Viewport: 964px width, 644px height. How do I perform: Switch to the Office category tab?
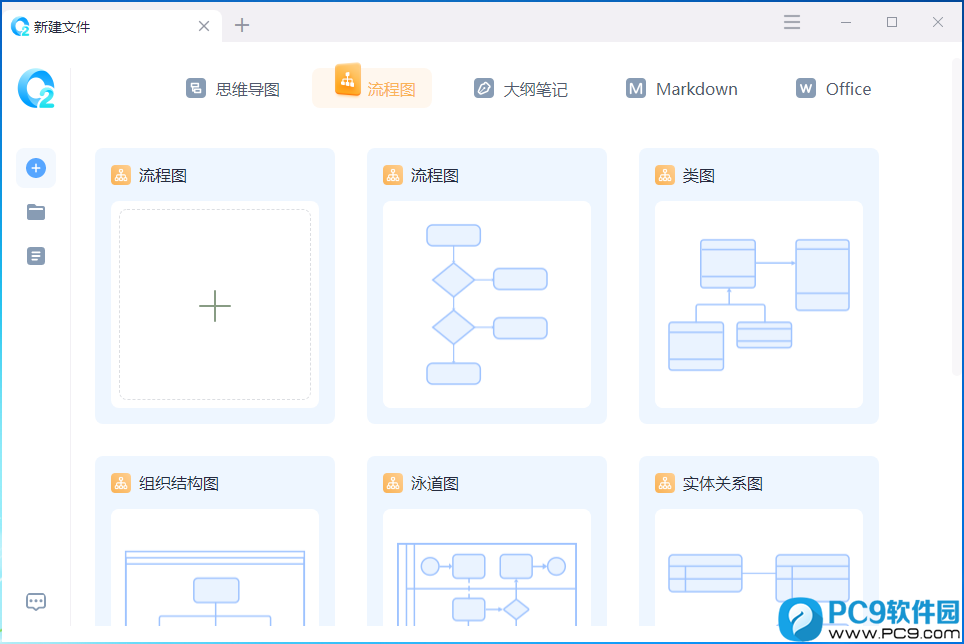tap(833, 88)
